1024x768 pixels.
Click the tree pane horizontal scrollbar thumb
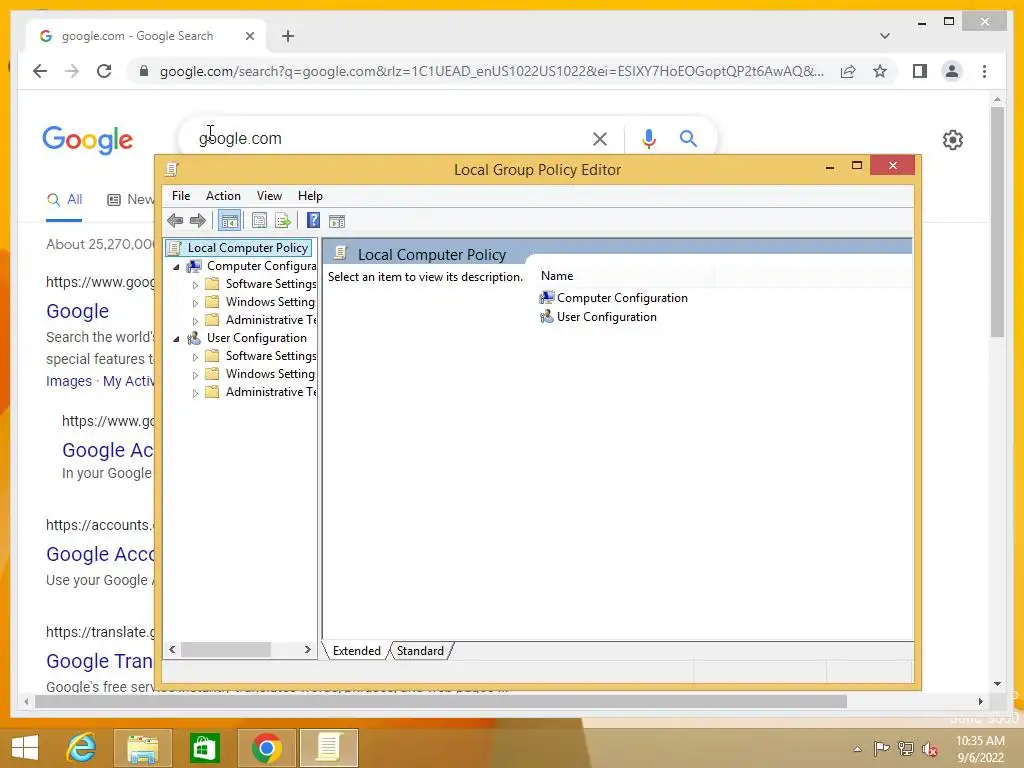pos(226,649)
